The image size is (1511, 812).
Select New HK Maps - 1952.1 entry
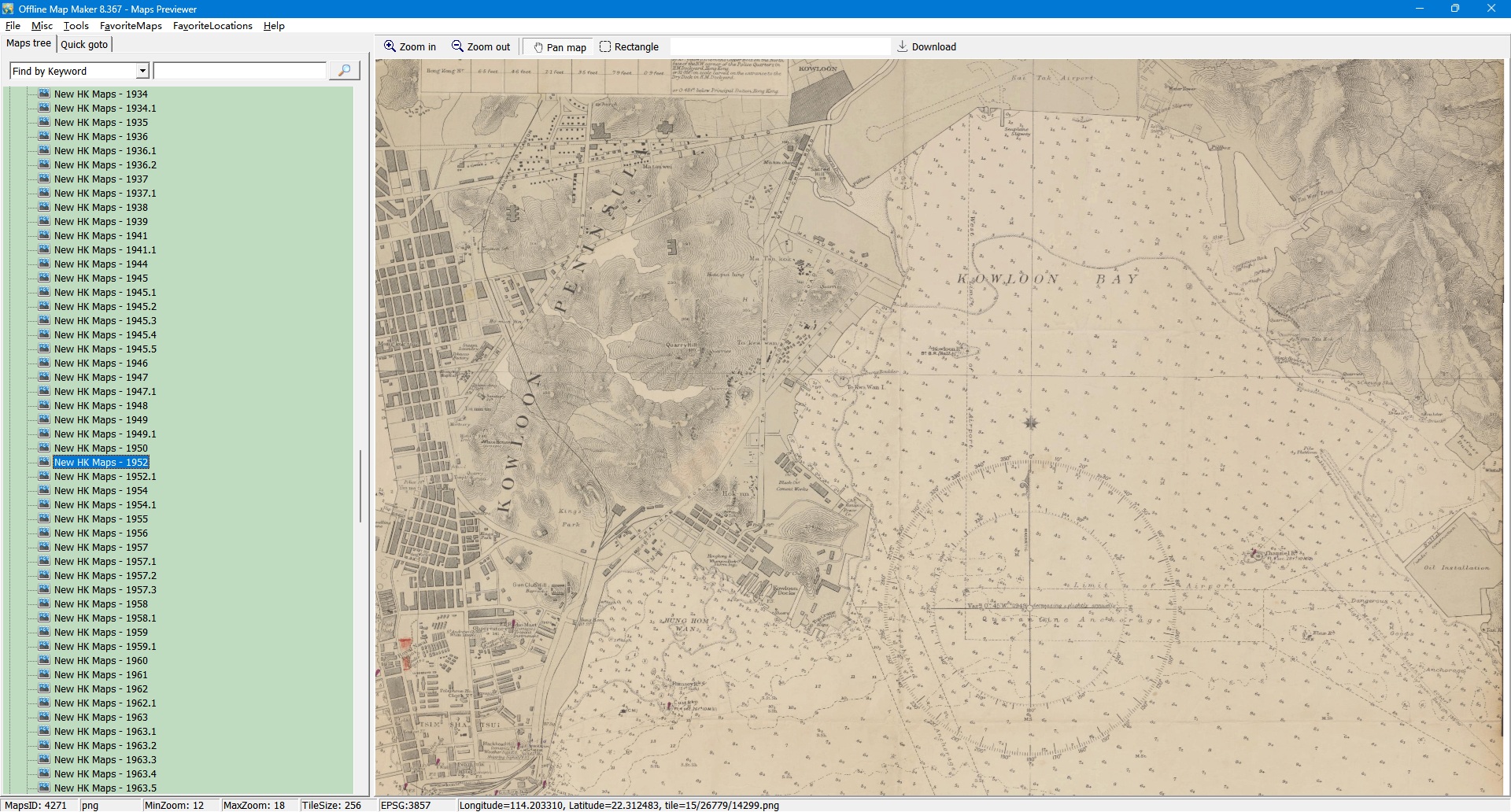coord(105,477)
